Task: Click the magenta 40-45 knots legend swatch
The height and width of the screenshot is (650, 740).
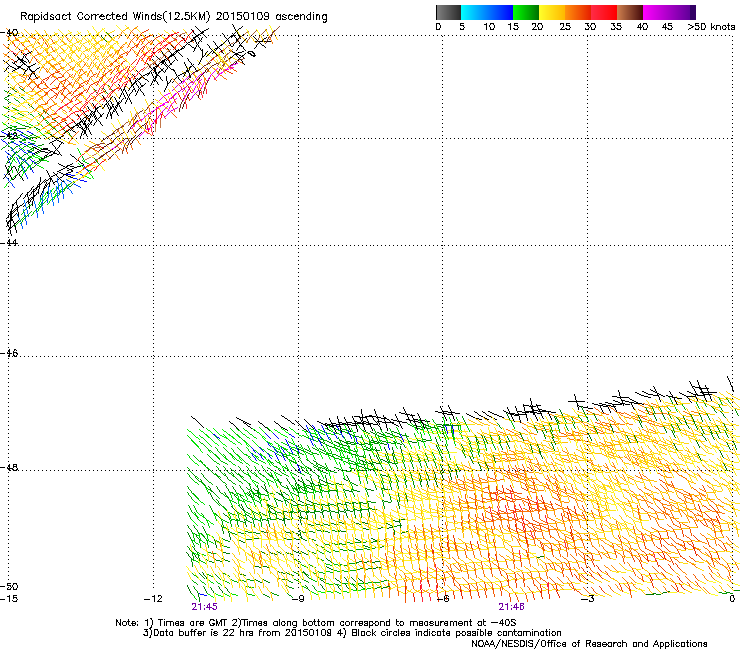Action: point(656,12)
